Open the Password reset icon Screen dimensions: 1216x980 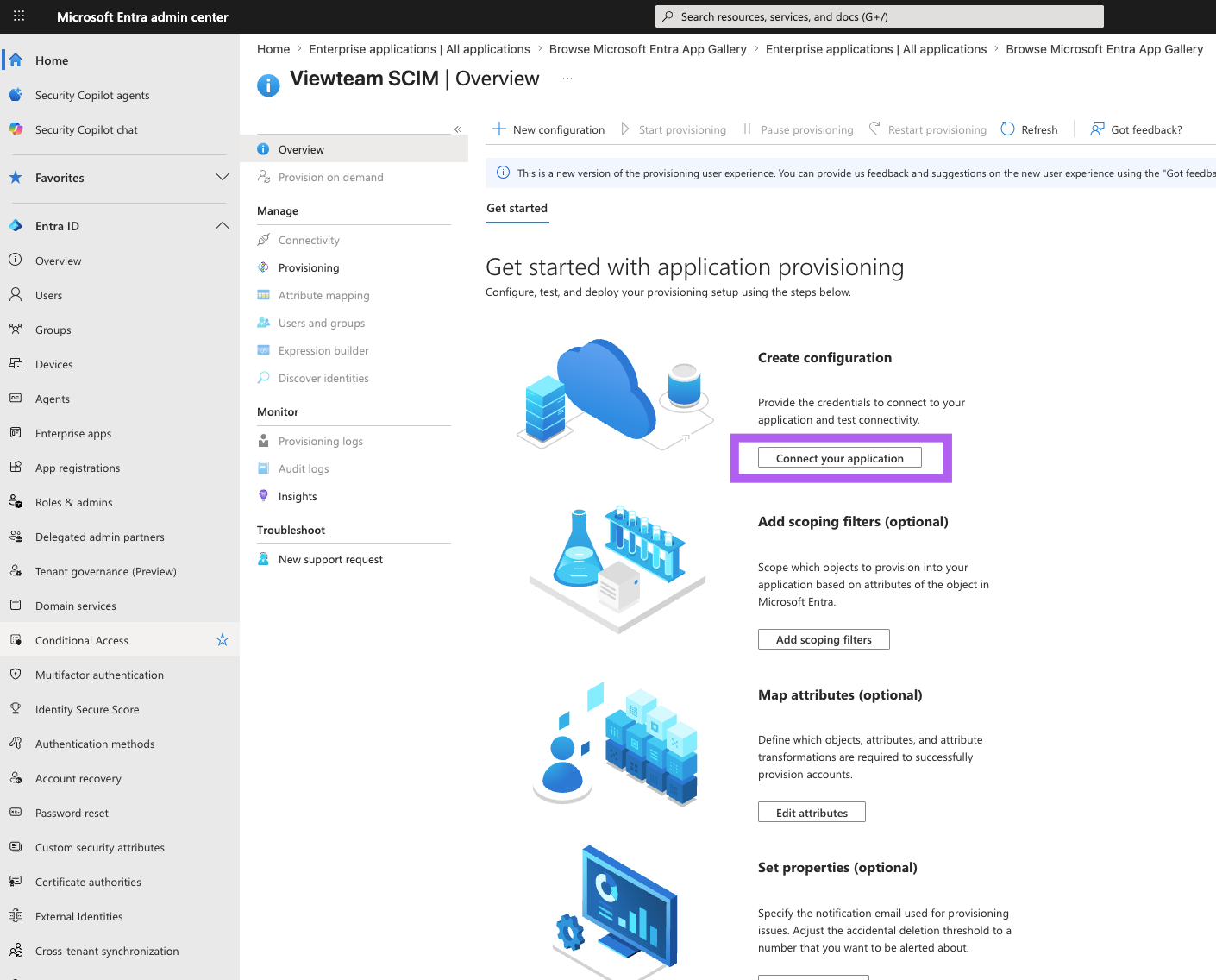coord(16,813)
